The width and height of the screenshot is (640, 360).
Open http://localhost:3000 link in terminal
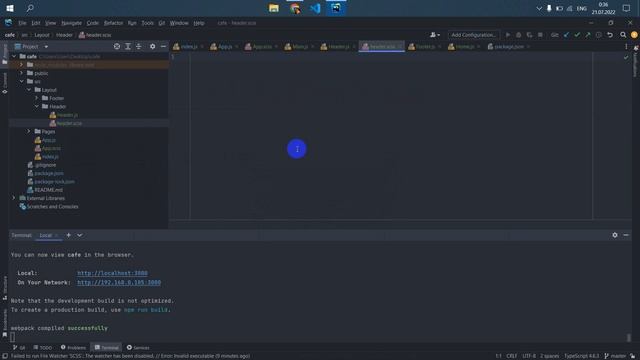112,273
